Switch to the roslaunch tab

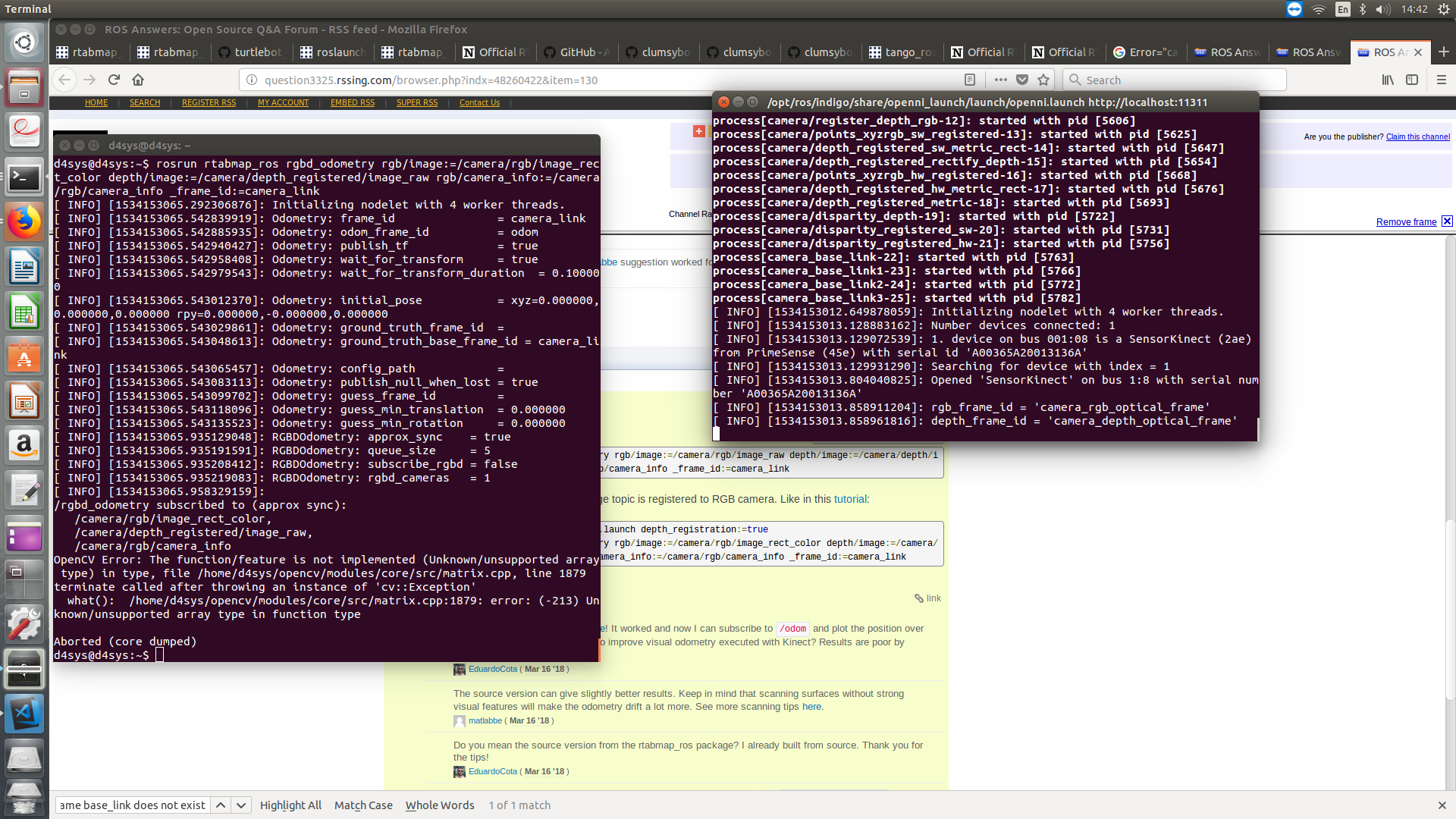coord(332,52)
